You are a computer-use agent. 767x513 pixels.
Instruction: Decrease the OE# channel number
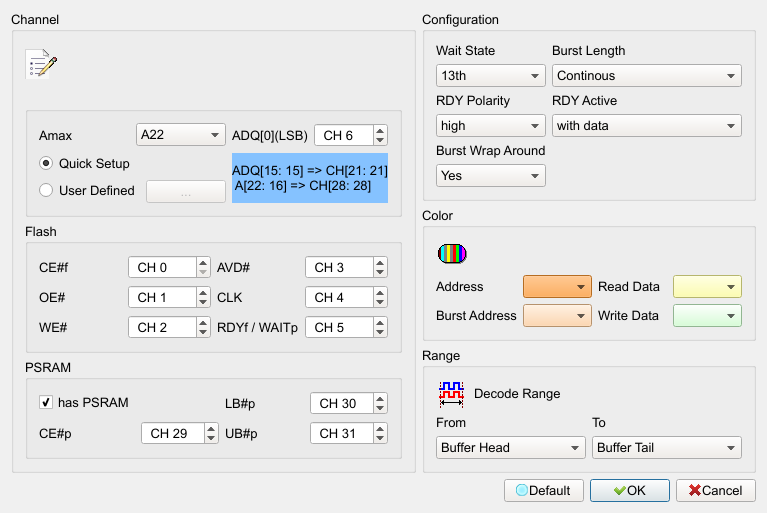pos(203,303)
